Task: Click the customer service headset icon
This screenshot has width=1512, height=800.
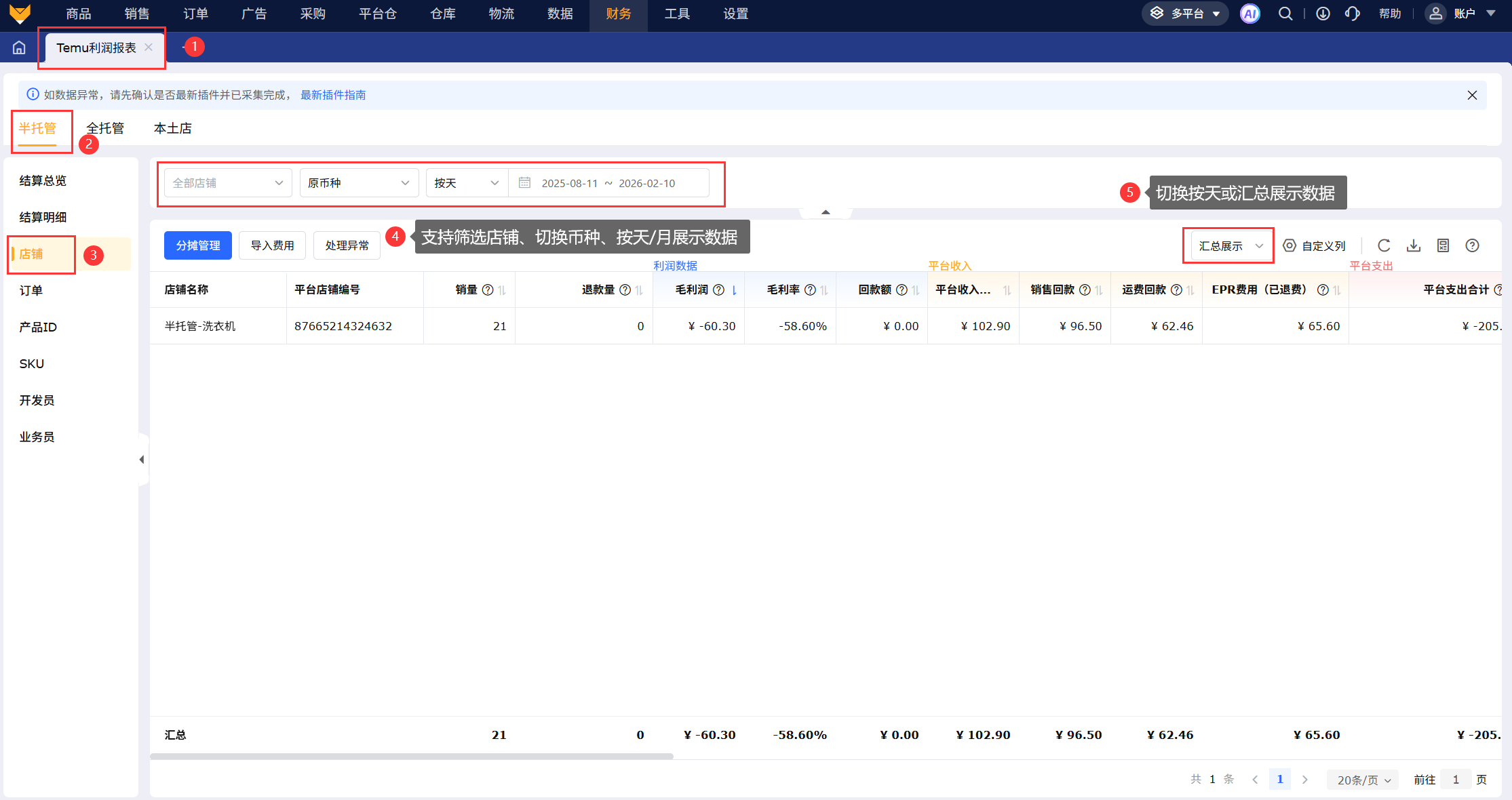Action: [x=1353, y=14]
